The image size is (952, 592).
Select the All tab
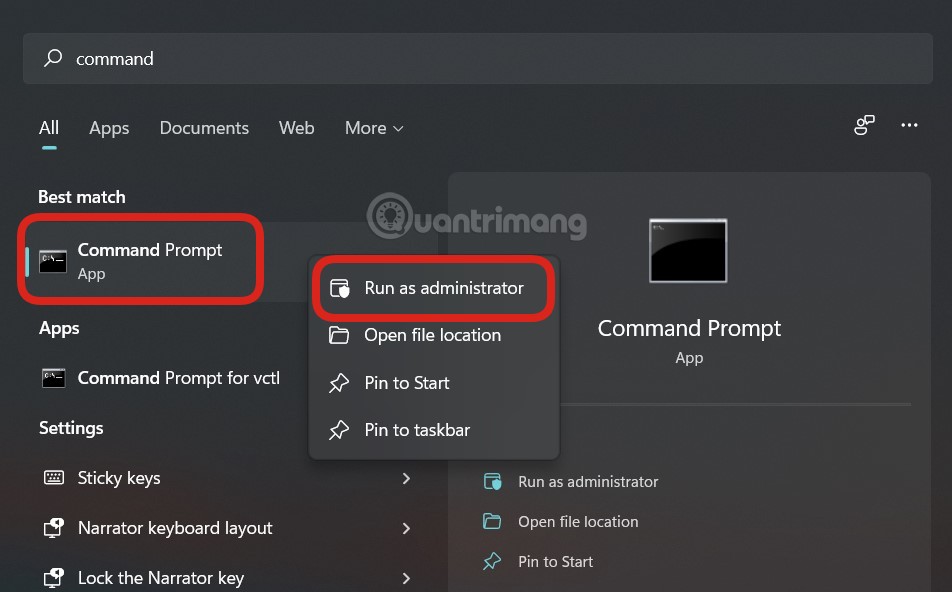(49, 128)
